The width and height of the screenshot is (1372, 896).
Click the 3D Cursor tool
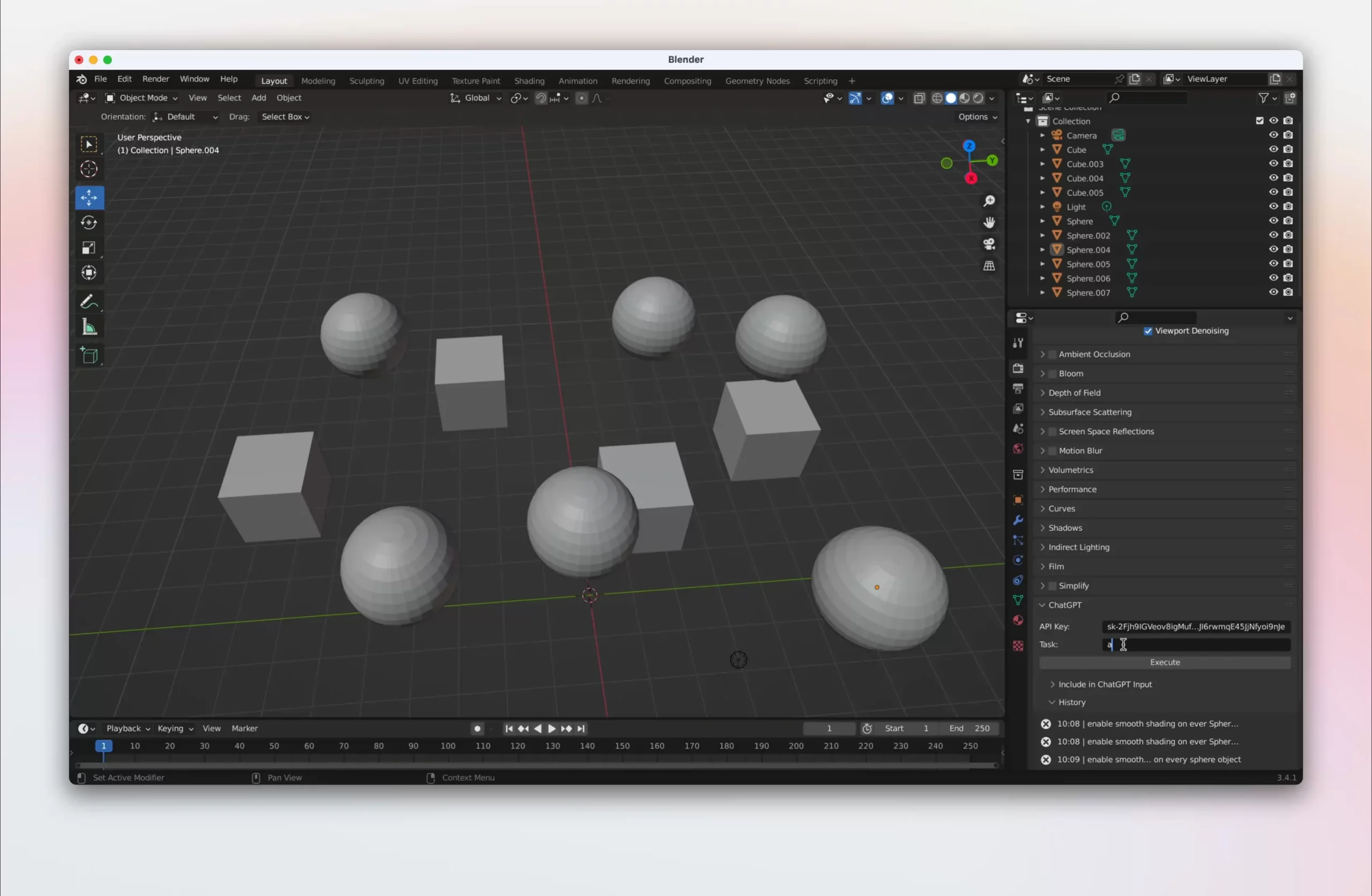89,169
